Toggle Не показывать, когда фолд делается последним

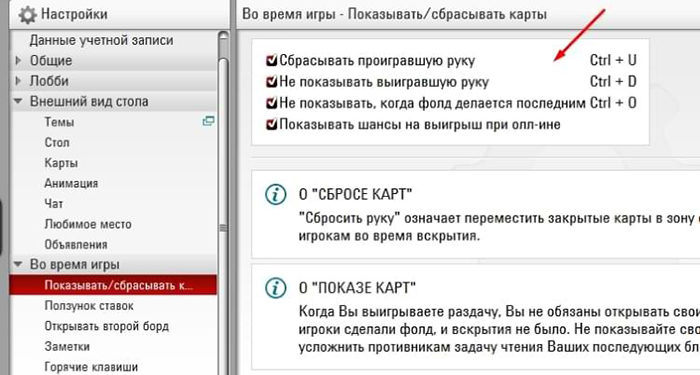point(271,103)
